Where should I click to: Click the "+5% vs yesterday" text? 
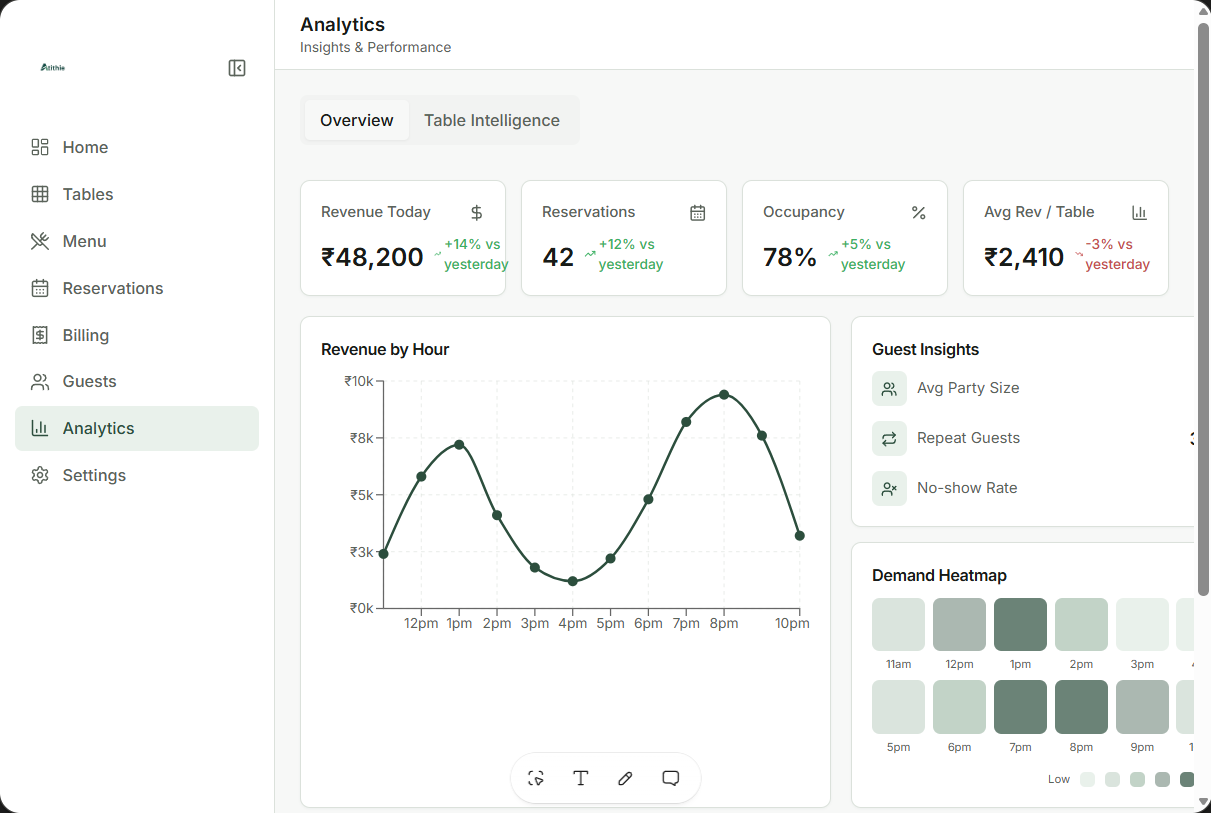(873, 254)
